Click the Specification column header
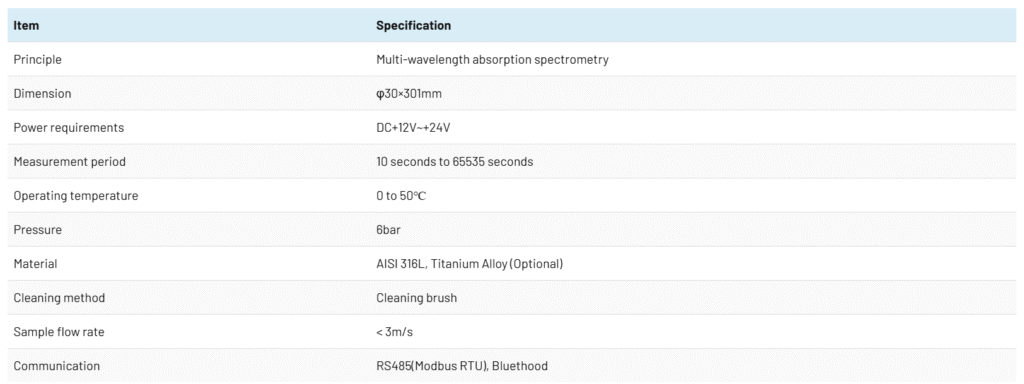 pyautogui.click(x=413, y=26)
